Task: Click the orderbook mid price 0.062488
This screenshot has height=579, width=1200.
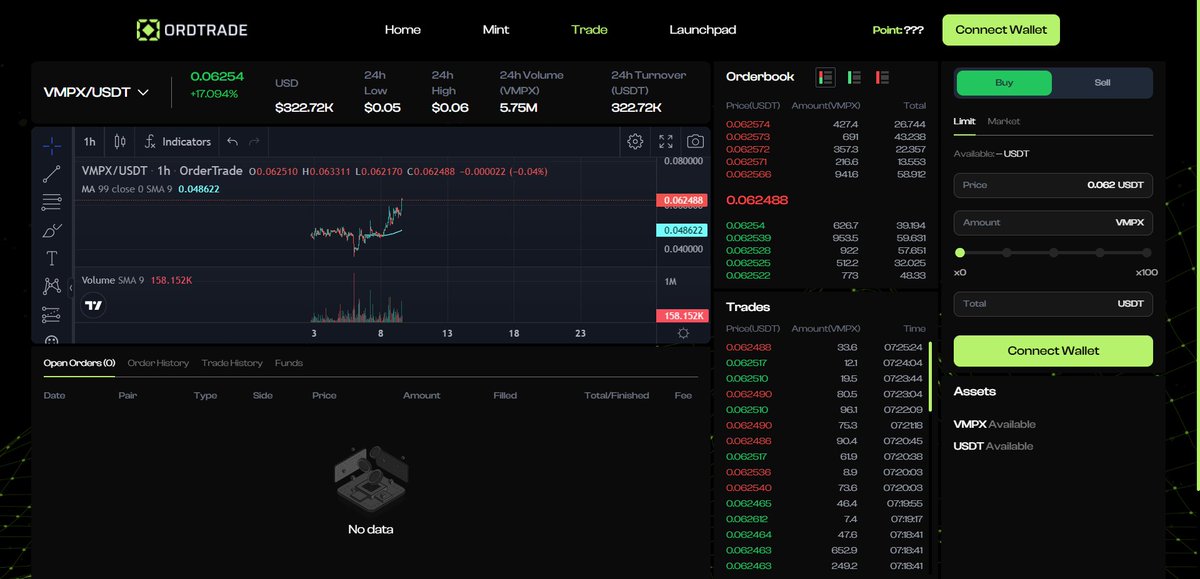Action: (757, 200)
